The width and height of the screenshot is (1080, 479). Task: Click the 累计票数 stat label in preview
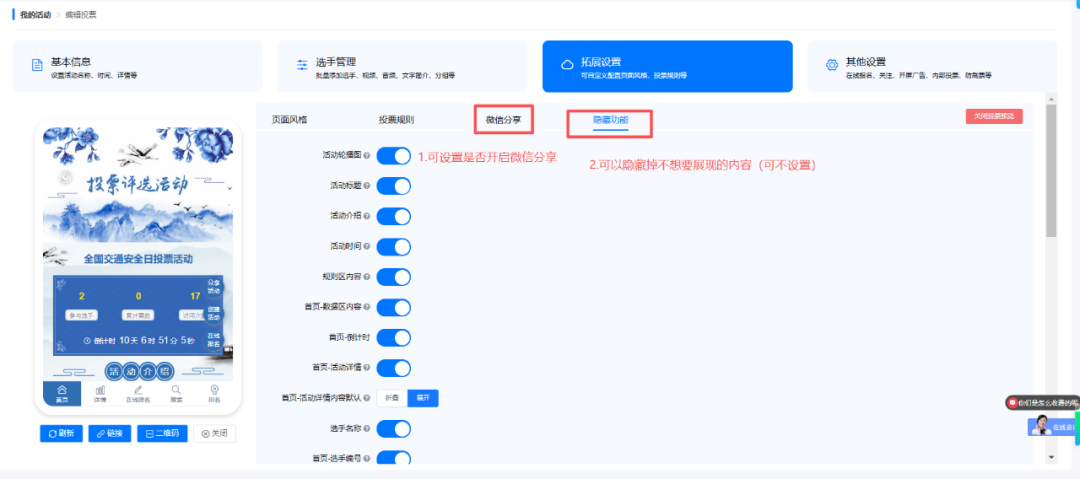tap(138, 315)
